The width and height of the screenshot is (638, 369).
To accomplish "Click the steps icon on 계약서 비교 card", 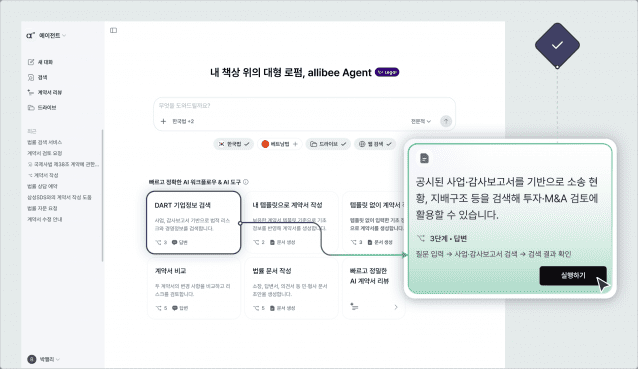I will tap(158, 308).
